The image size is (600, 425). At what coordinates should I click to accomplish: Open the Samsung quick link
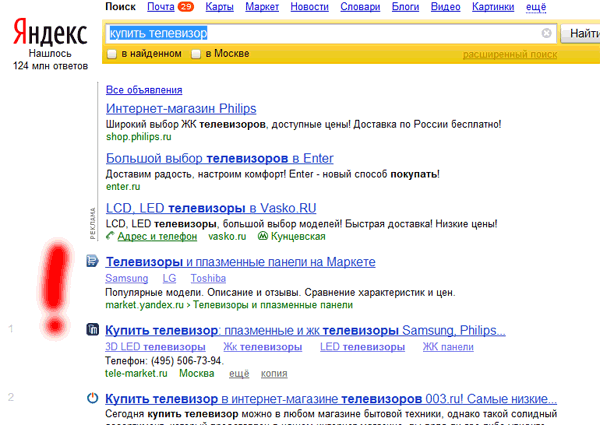point(127,278)
